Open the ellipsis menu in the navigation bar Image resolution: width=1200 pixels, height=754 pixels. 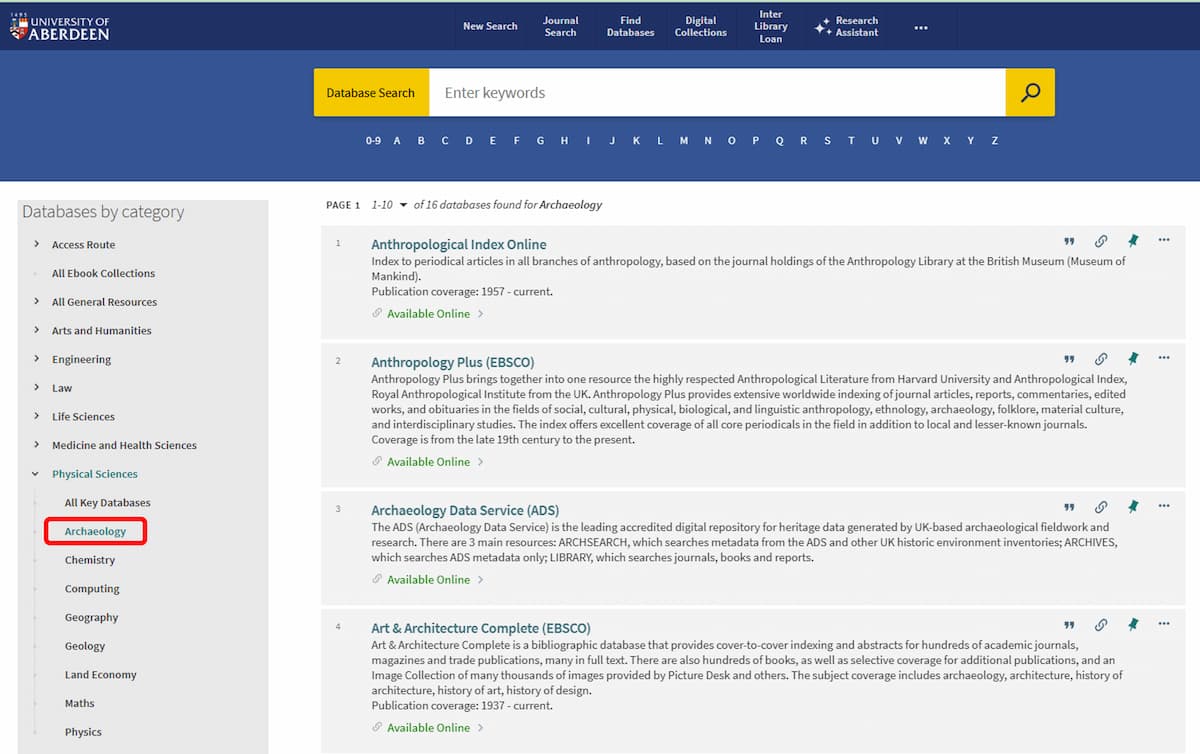tap(920, 27)
